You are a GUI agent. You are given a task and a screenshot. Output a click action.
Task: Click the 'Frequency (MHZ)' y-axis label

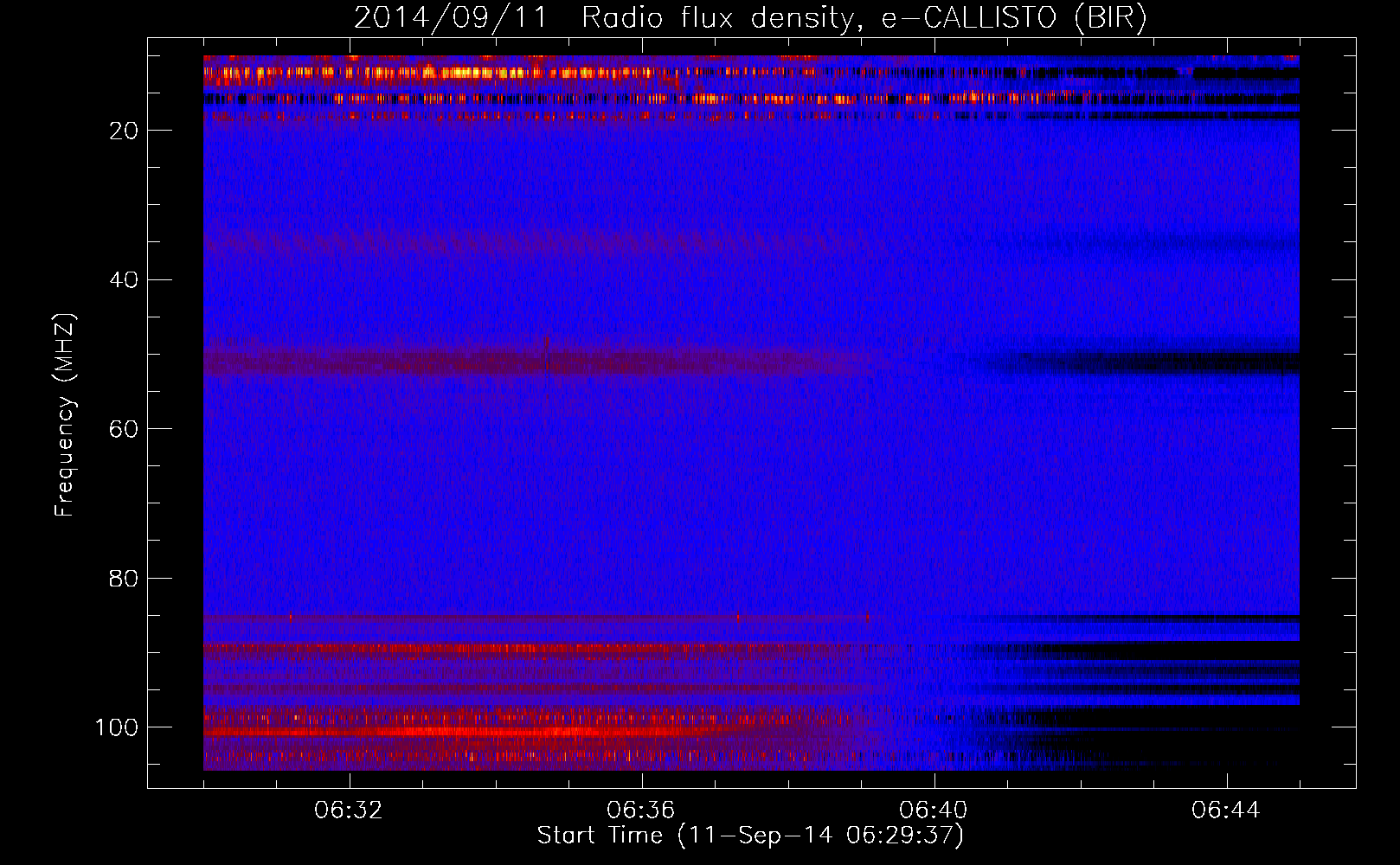(x=65, y=415)
